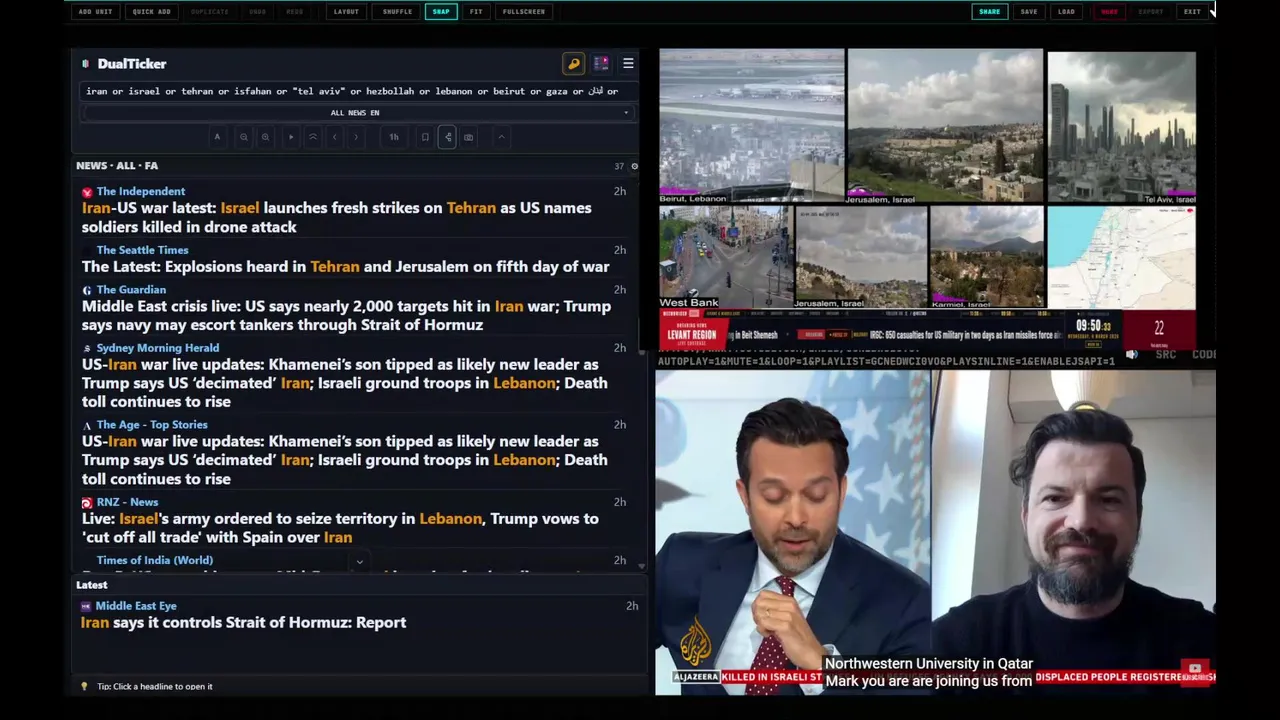Click the Al Jazeera logo on the video

pos(695,640)
